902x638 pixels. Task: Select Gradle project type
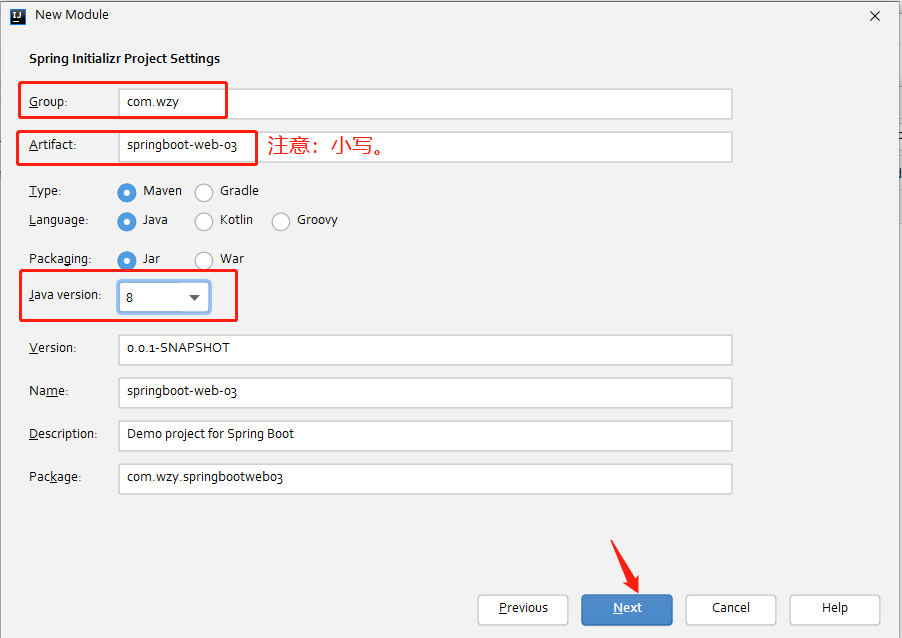pyautogui.click(x=204, y=192)
